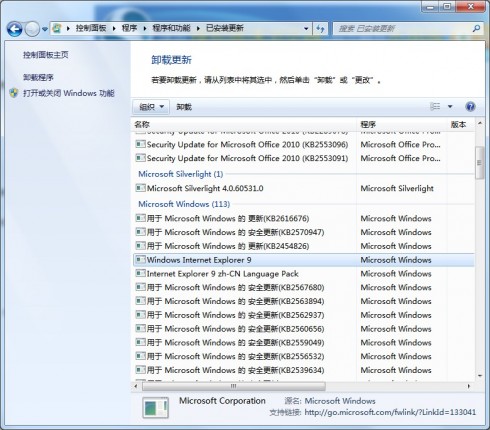490x430 pixels.
Task: Select security update KB2563894 row
Action: [x=303, y=301]
